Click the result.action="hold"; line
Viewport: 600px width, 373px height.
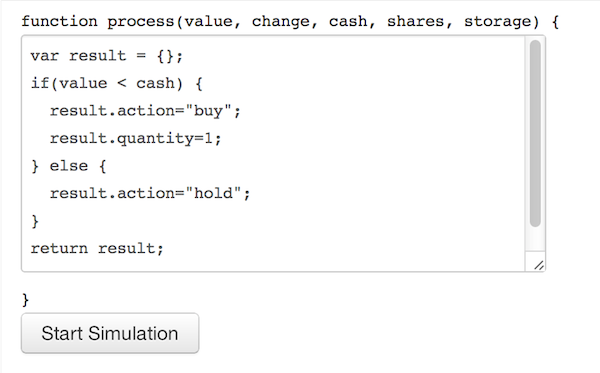tap(150, 194)
